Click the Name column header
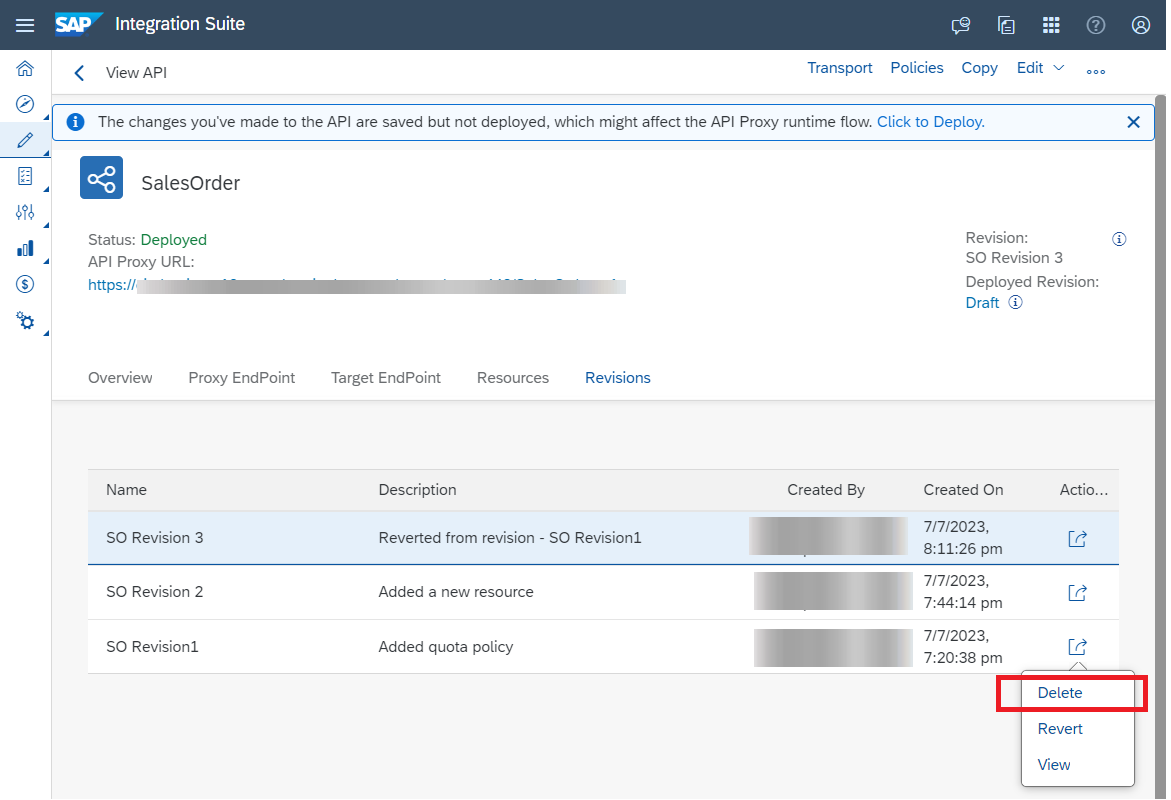Image resolution: width=1171 pixels, height=800 pixels. [126, 490]
